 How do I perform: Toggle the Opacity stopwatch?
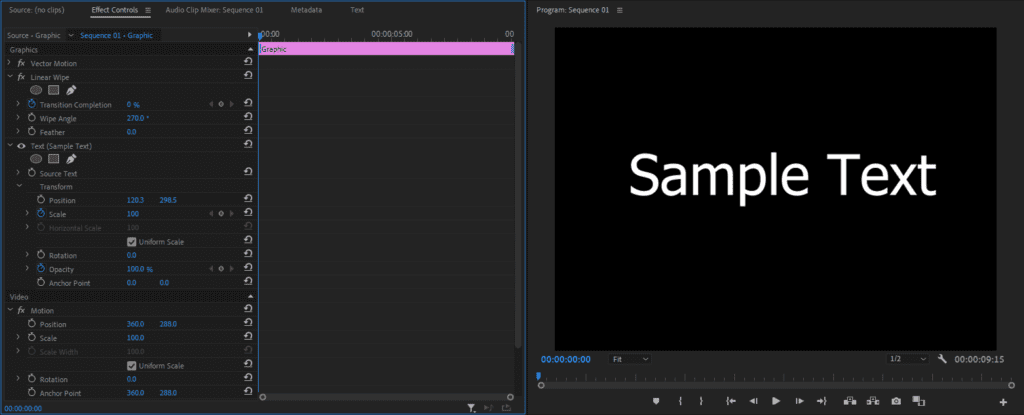coord(40,269)
